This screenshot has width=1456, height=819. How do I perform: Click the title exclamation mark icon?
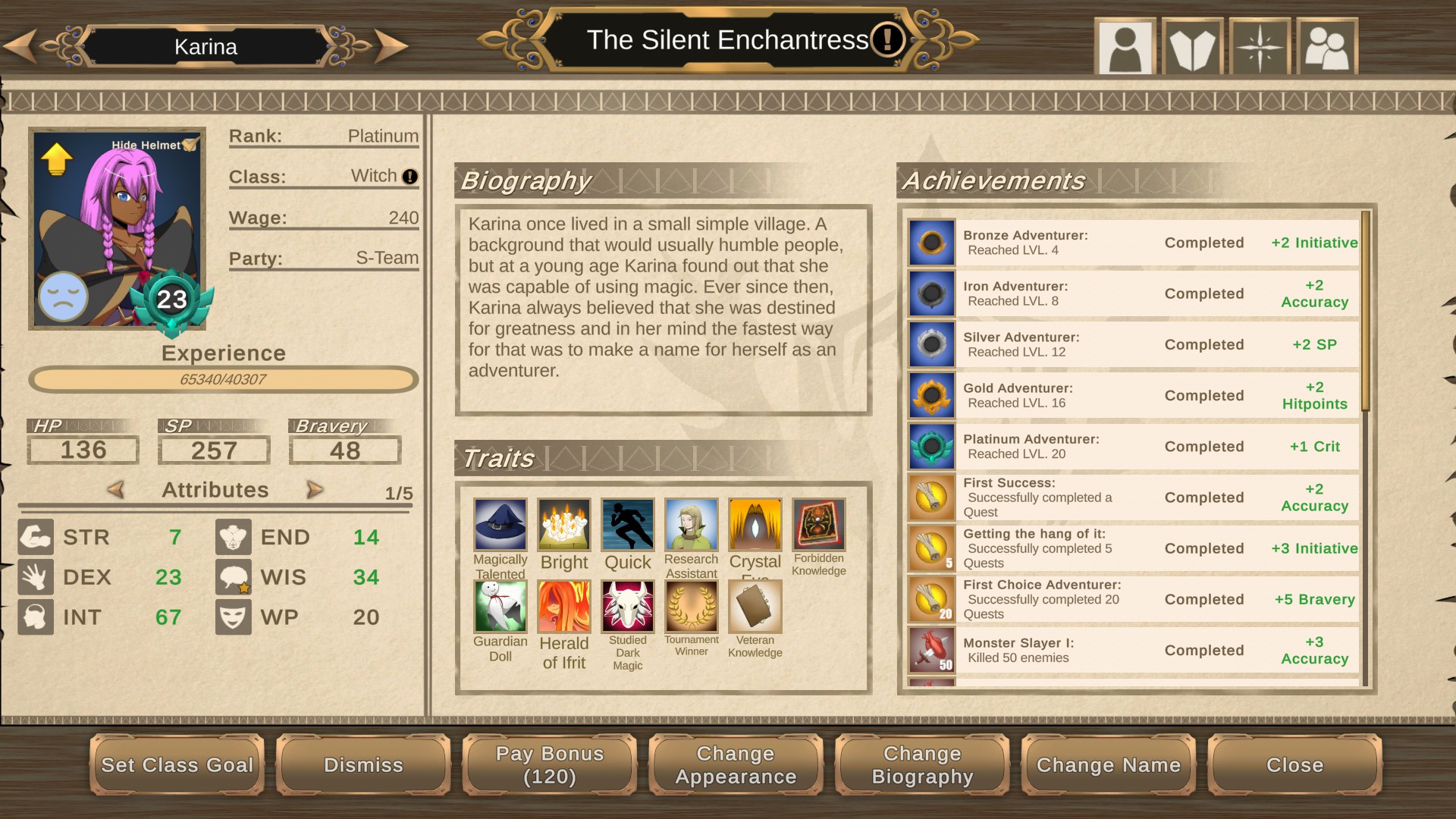point(887,39)
